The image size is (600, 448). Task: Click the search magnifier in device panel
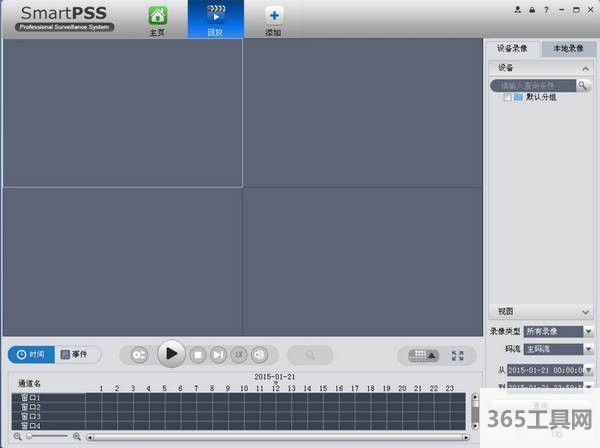[583, 86]
